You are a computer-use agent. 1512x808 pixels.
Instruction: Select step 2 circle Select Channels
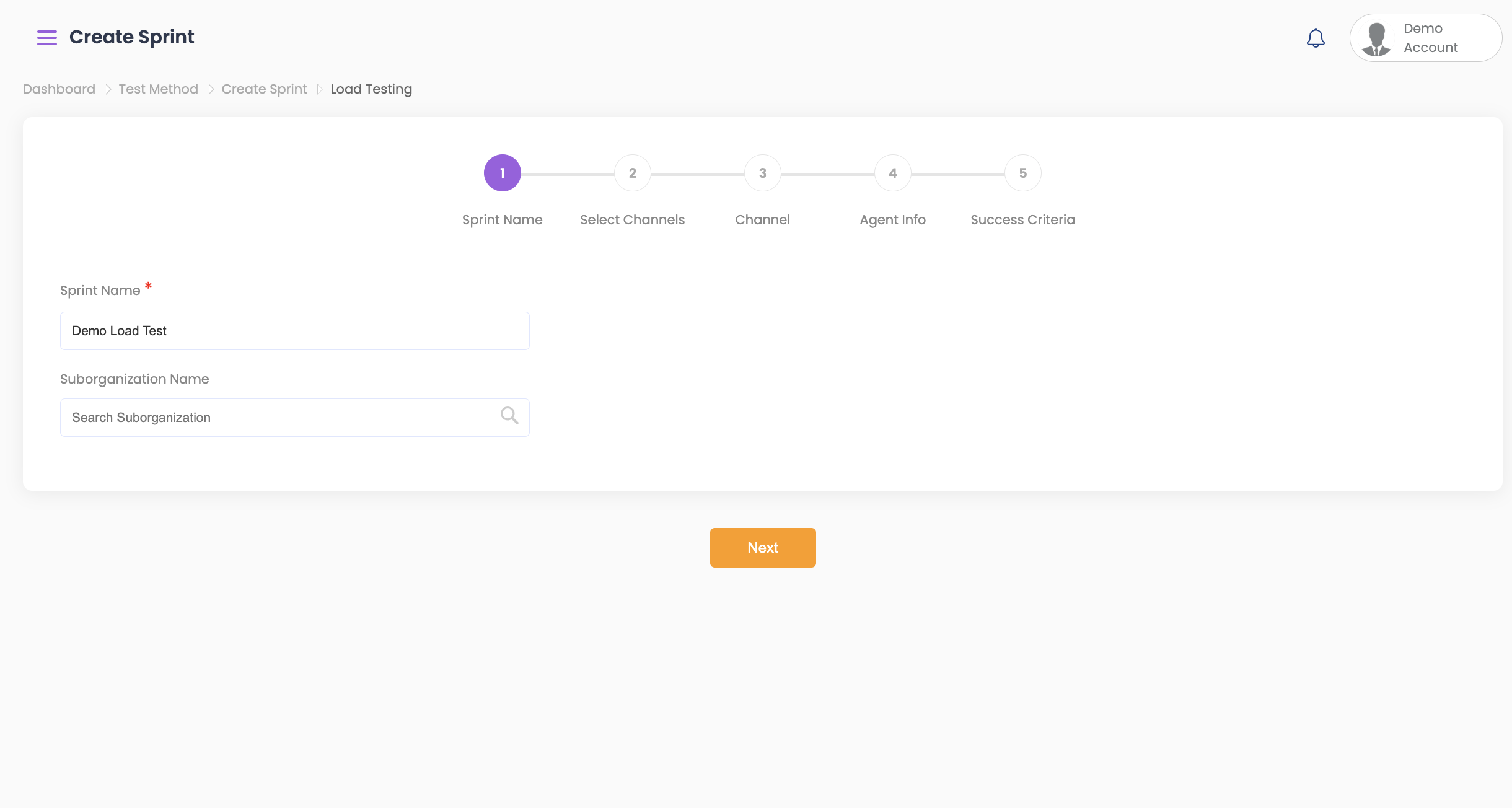[632, 173]
